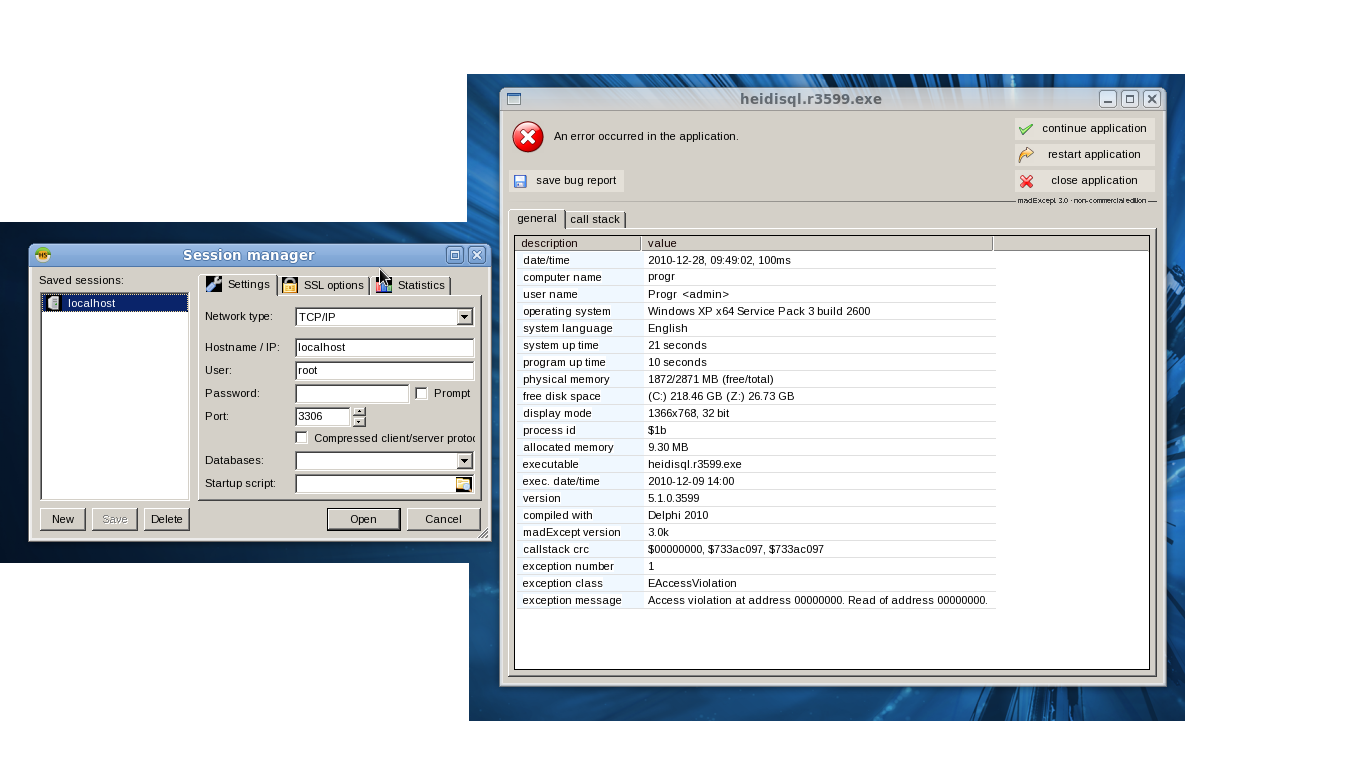Expand the Network type dropdown
Screen dimensions: 1366x768
(x=464, y=317)
